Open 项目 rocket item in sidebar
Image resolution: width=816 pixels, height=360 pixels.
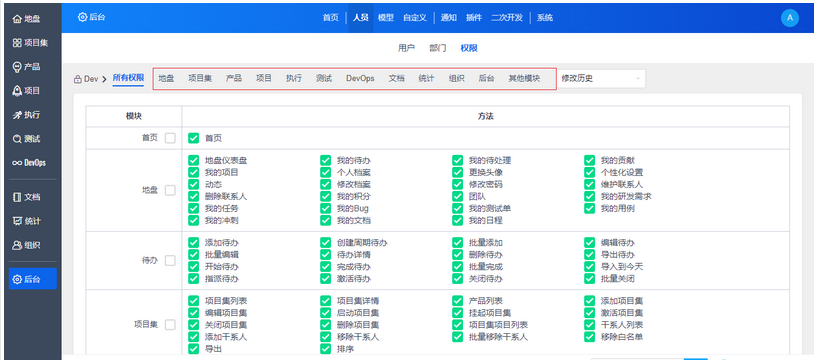coord(27,91)
